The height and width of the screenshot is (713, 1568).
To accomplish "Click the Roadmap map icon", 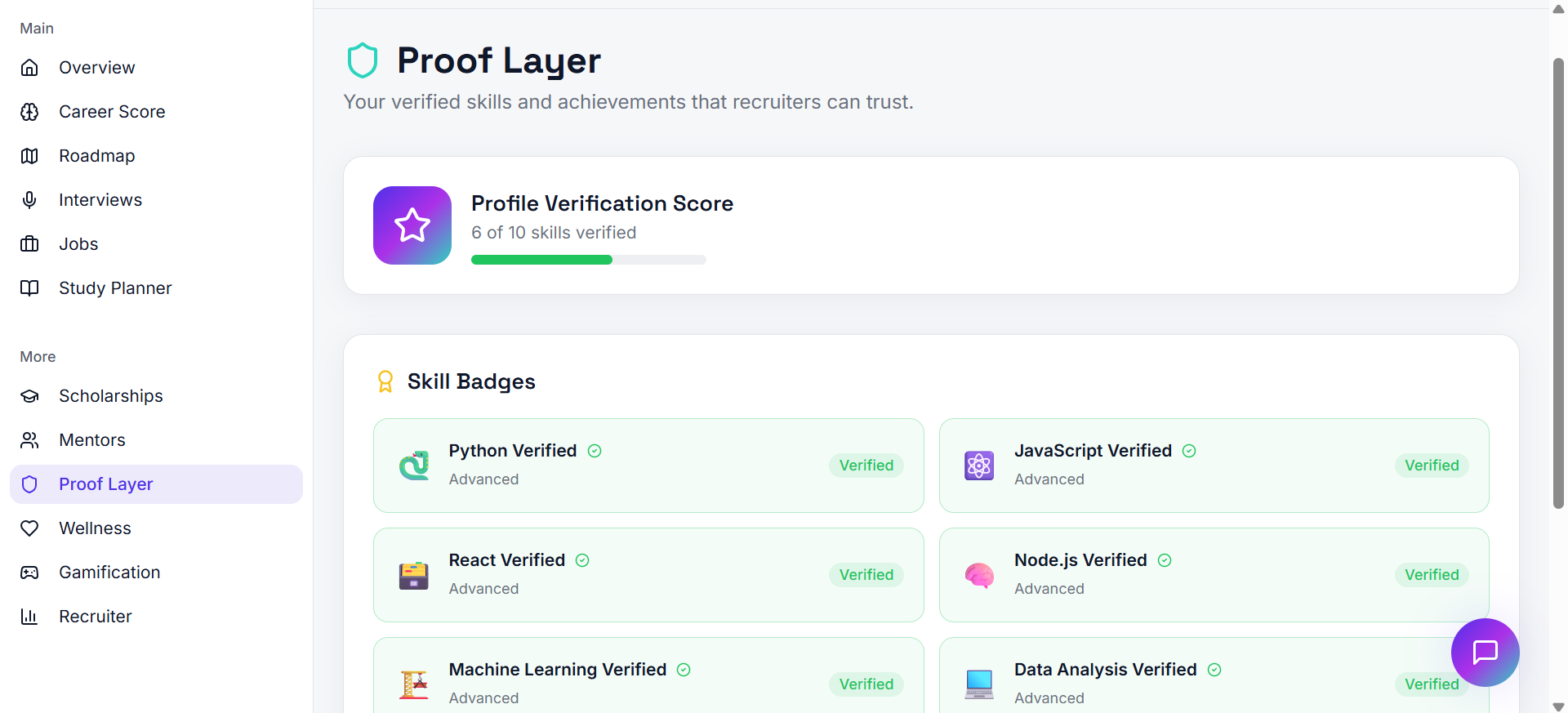I will [29, 156].
